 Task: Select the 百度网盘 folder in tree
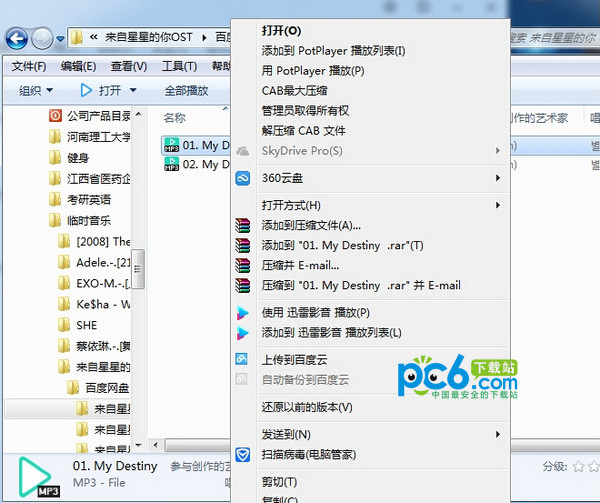(107, 388)
